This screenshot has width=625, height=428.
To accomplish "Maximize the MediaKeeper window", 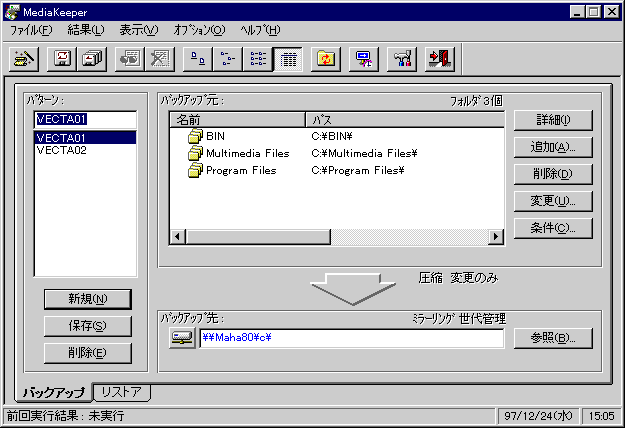I will (x=593, y=12).
